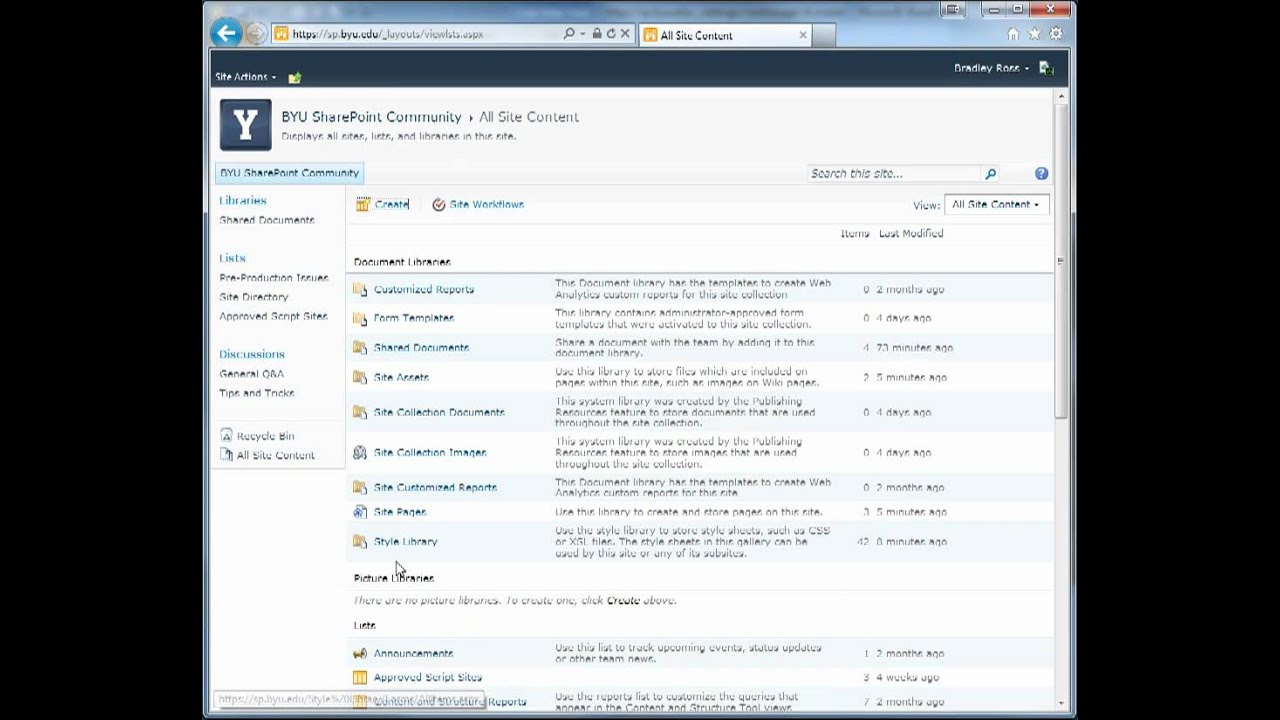Open the All Site Content view dropdown
The image size is (1280, 720).
[x=995, y=204]
